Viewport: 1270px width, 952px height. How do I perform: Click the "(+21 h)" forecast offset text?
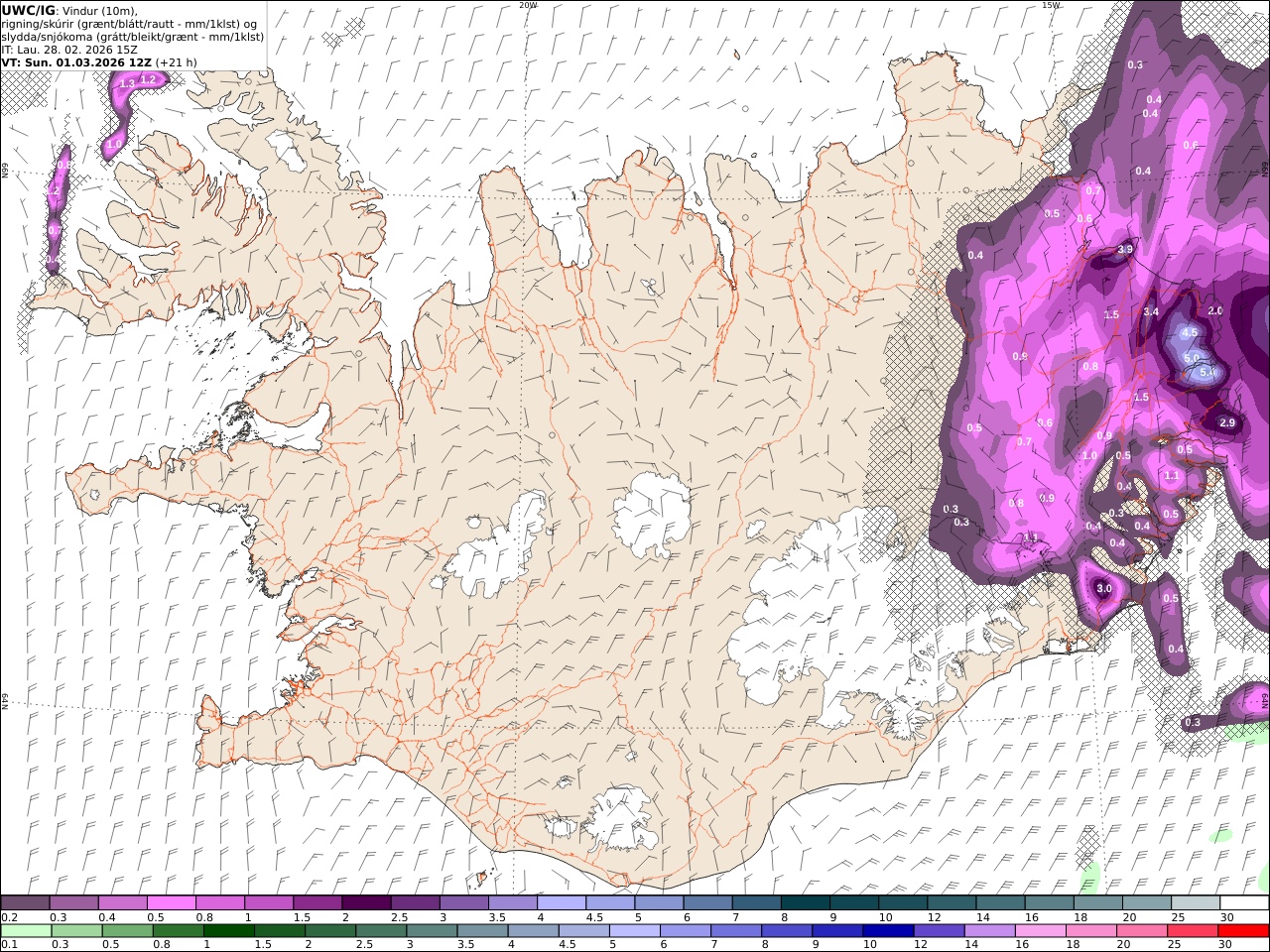(177, 61)
